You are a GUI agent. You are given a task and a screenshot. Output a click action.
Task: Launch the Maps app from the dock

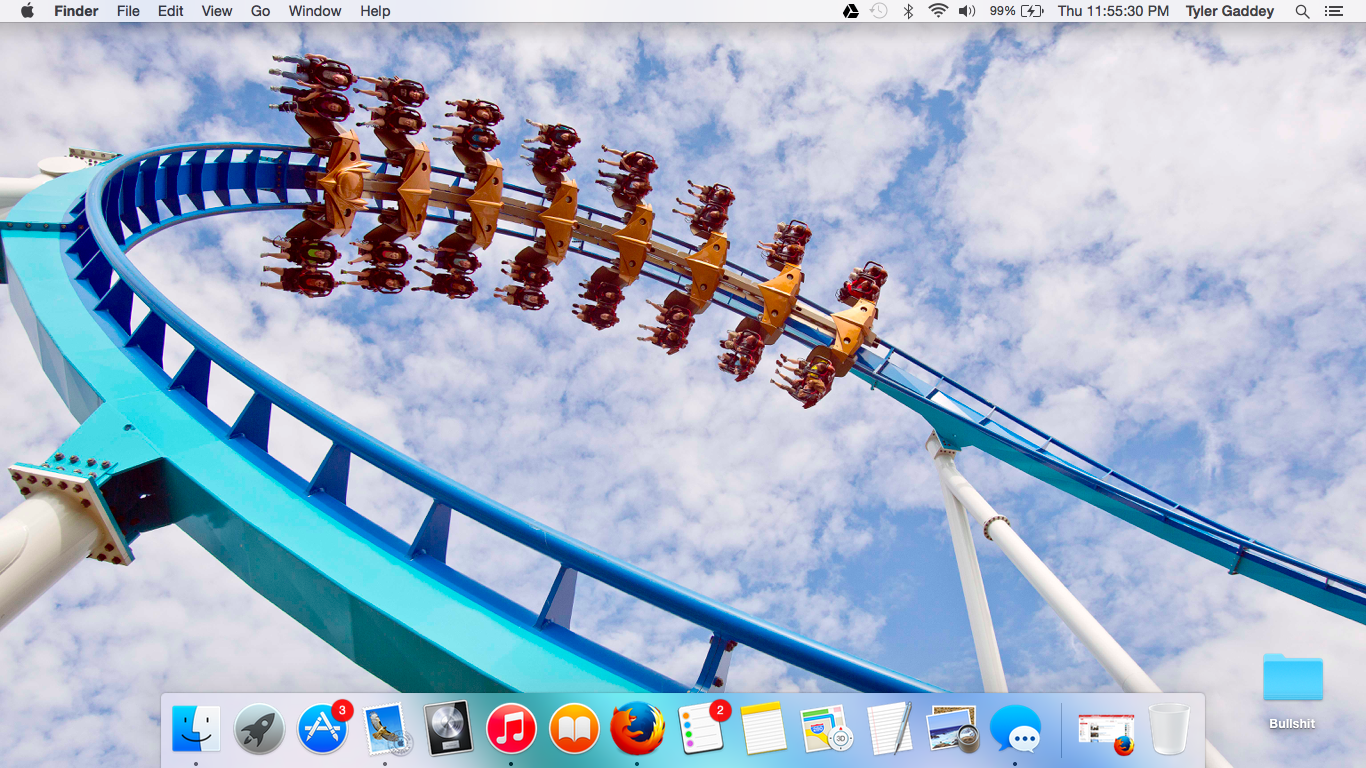point(826,729)
